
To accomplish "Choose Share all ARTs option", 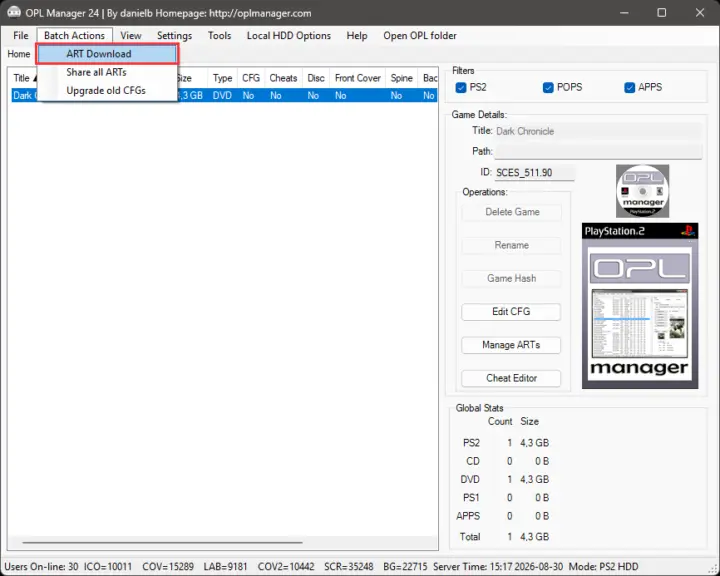I will tap(107, 72).
